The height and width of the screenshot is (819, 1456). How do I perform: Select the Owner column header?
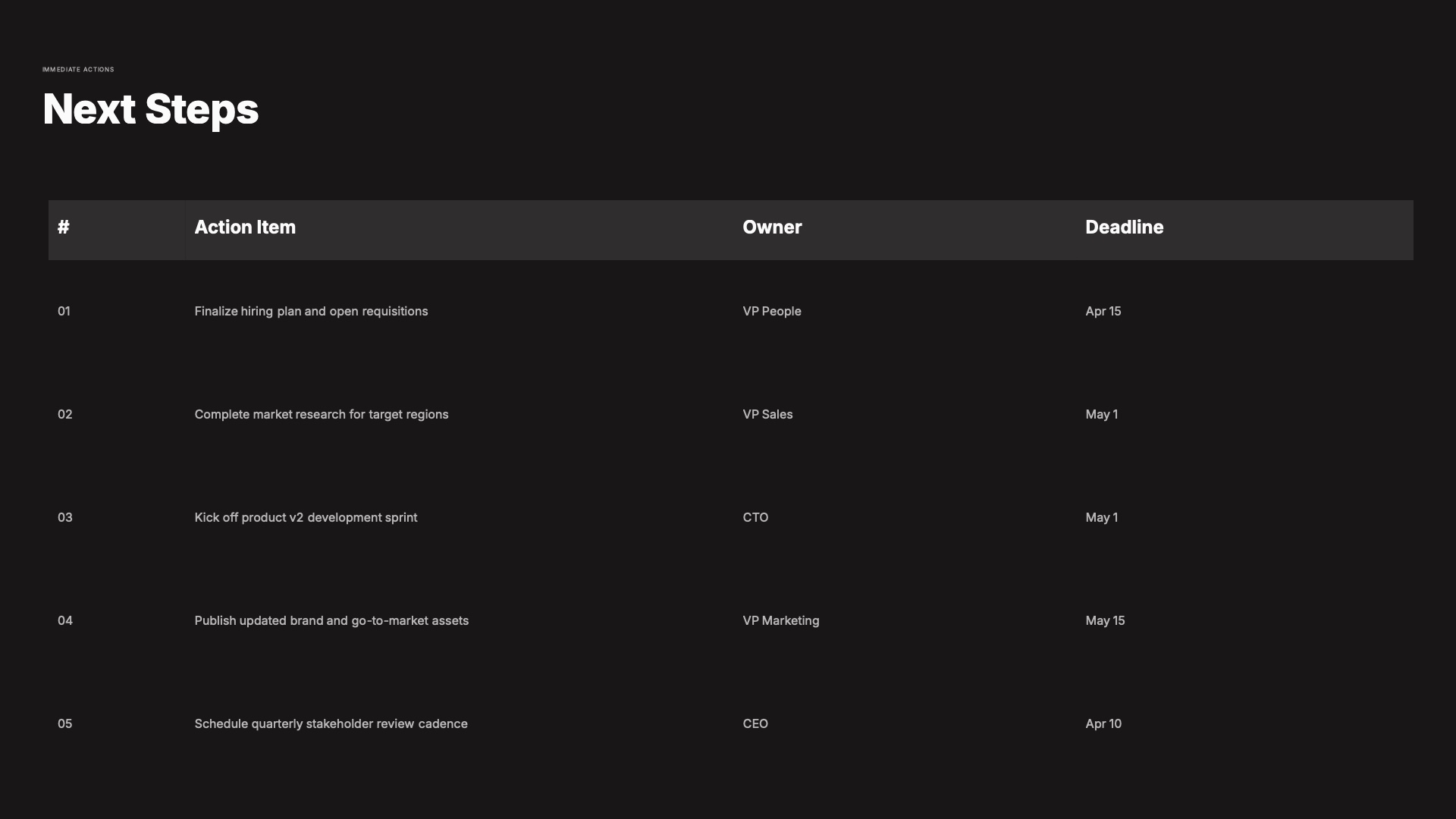(772, 227)
